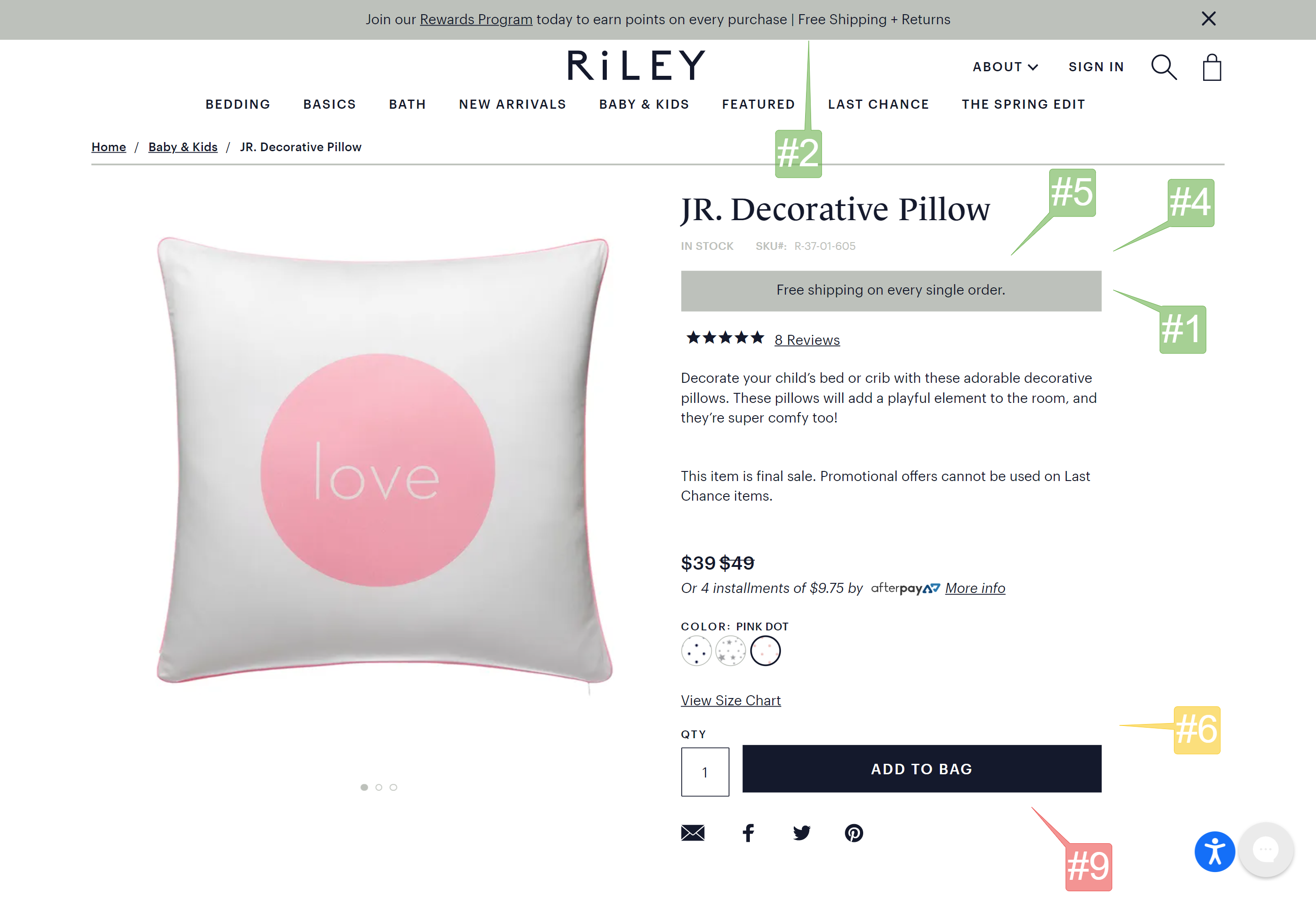Select the first image carousel dot

coord(364,787)
